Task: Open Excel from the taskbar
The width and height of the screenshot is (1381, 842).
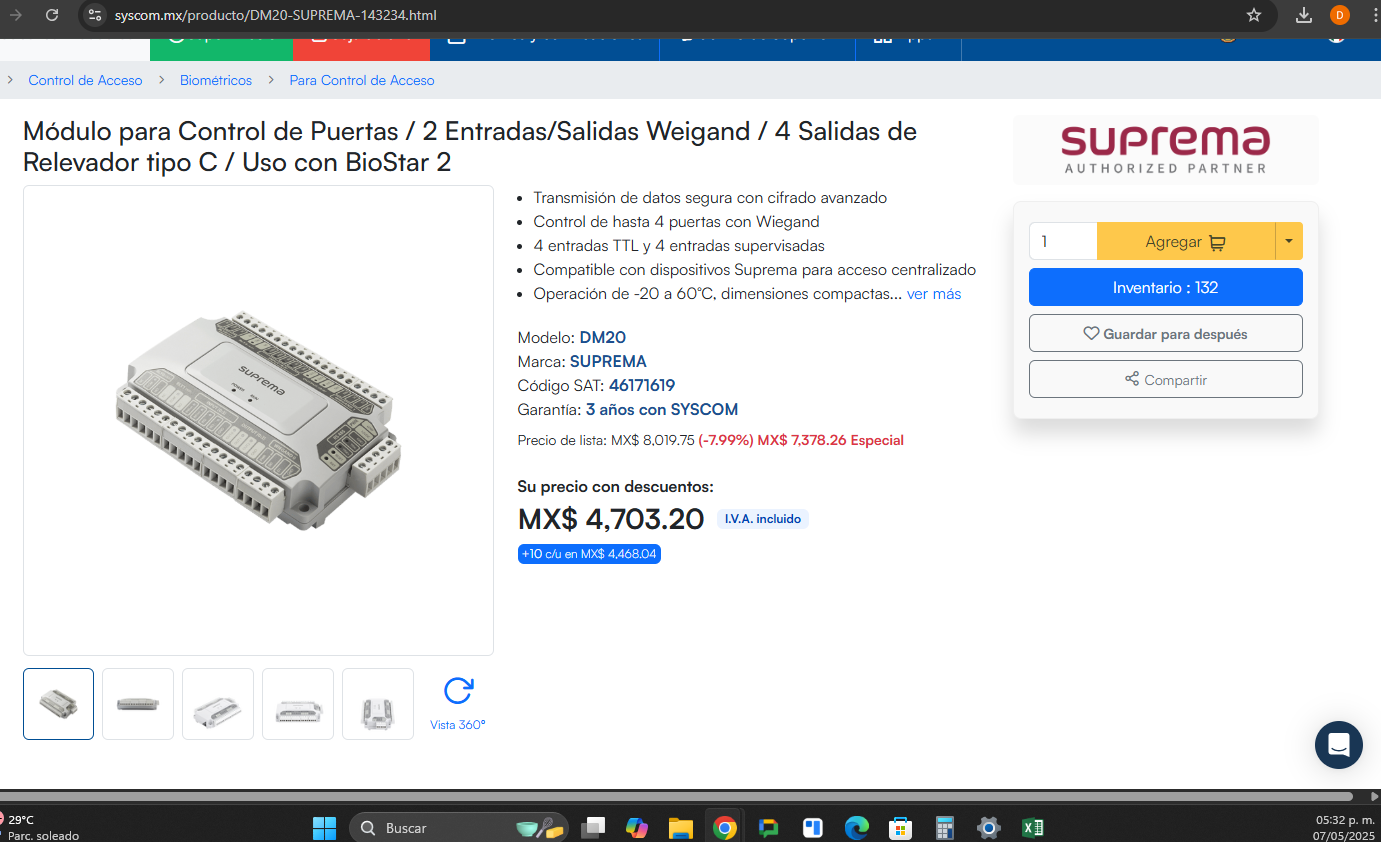Action: [x=1033, y=827]
